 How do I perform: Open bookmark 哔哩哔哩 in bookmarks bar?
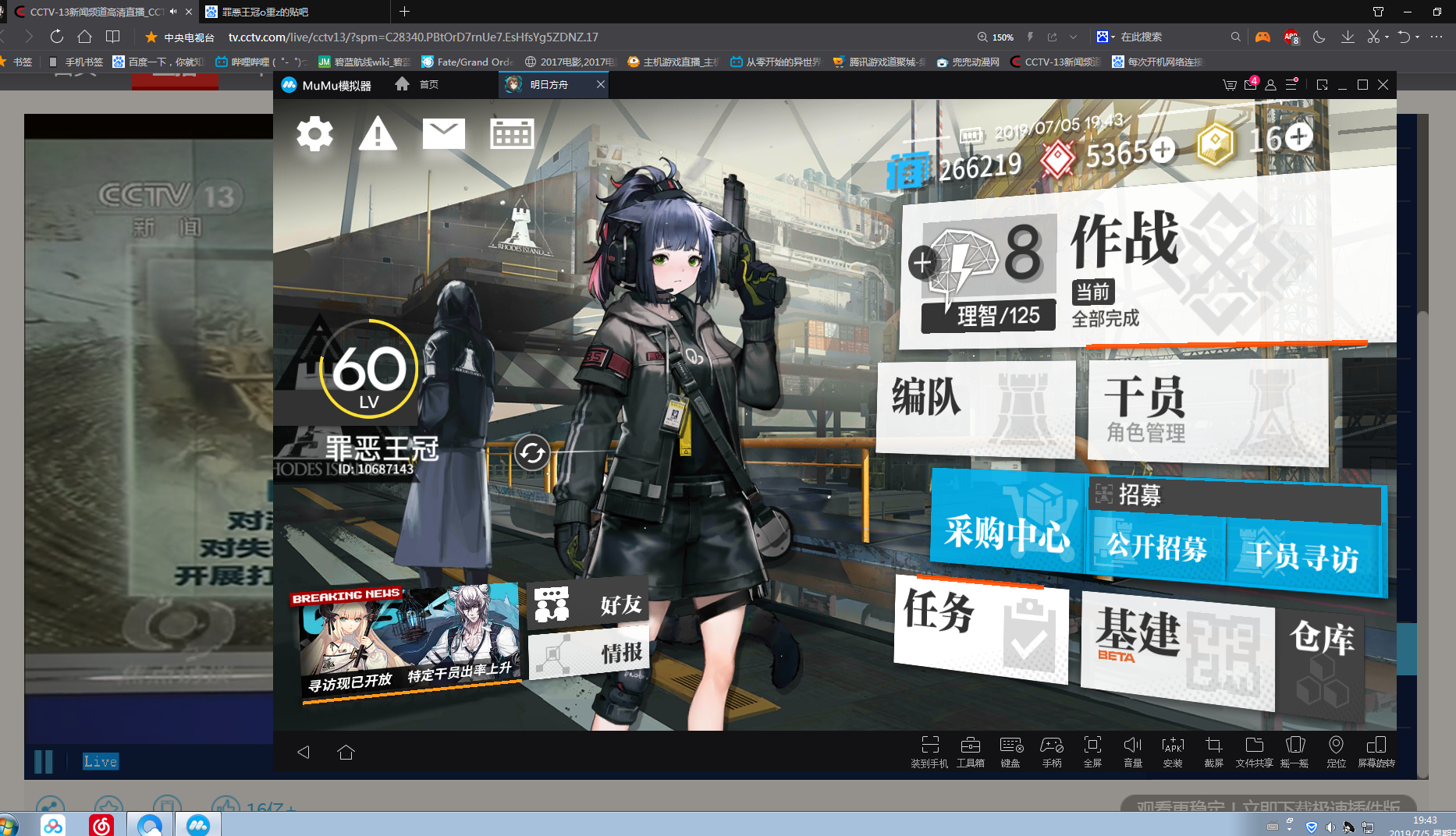point(261,62)
